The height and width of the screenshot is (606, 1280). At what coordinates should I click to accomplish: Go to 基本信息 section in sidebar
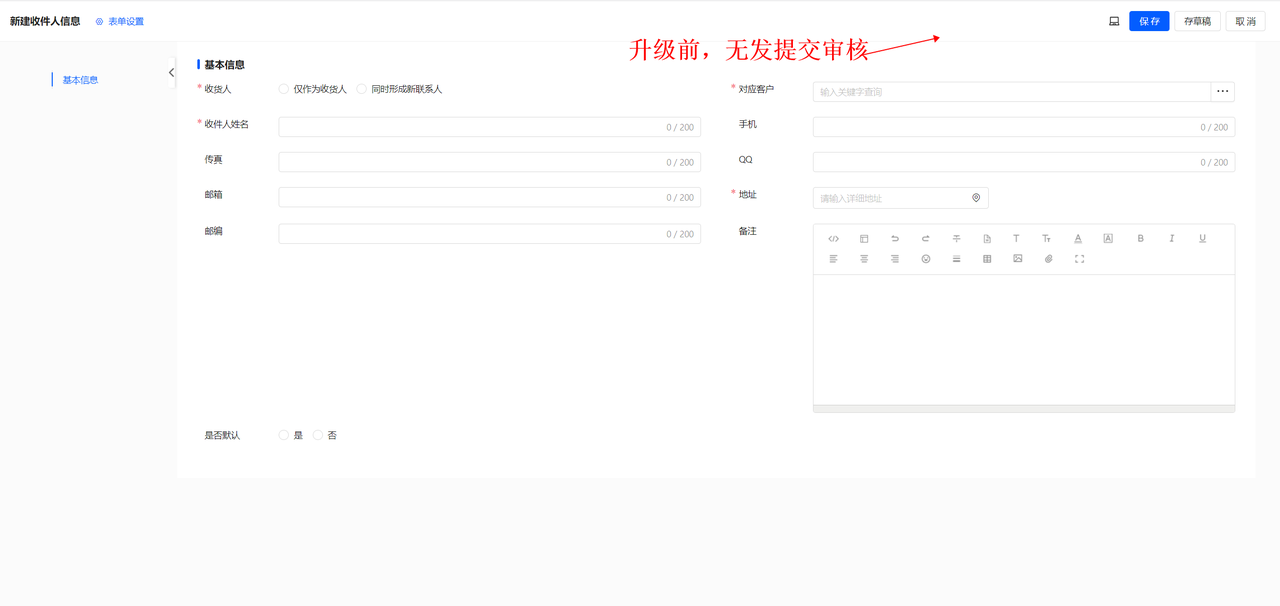coord(80,80)
